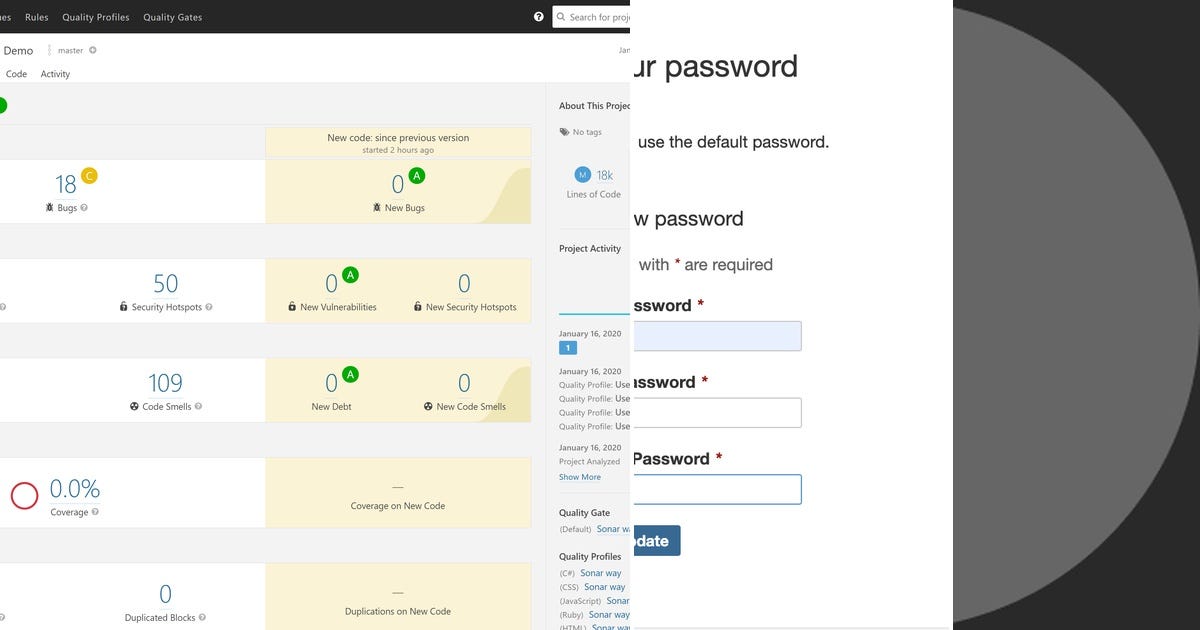Switch to the Activity tab
The width and height of the screenshot is (1200, 630).
tap(55, 73)
